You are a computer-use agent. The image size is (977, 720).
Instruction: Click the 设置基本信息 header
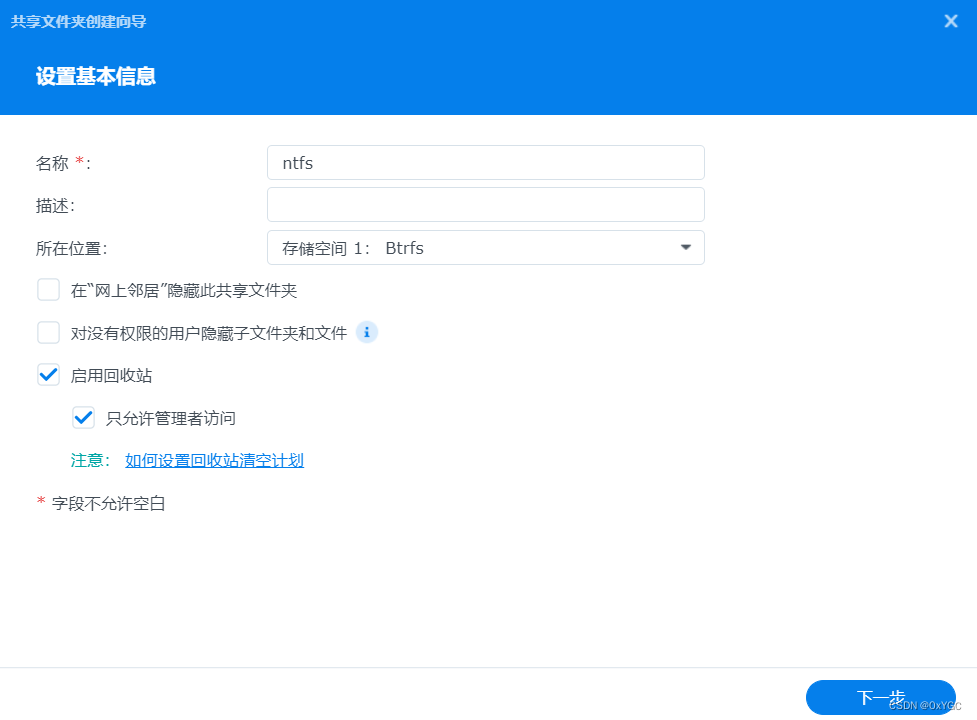click(96, 76)
